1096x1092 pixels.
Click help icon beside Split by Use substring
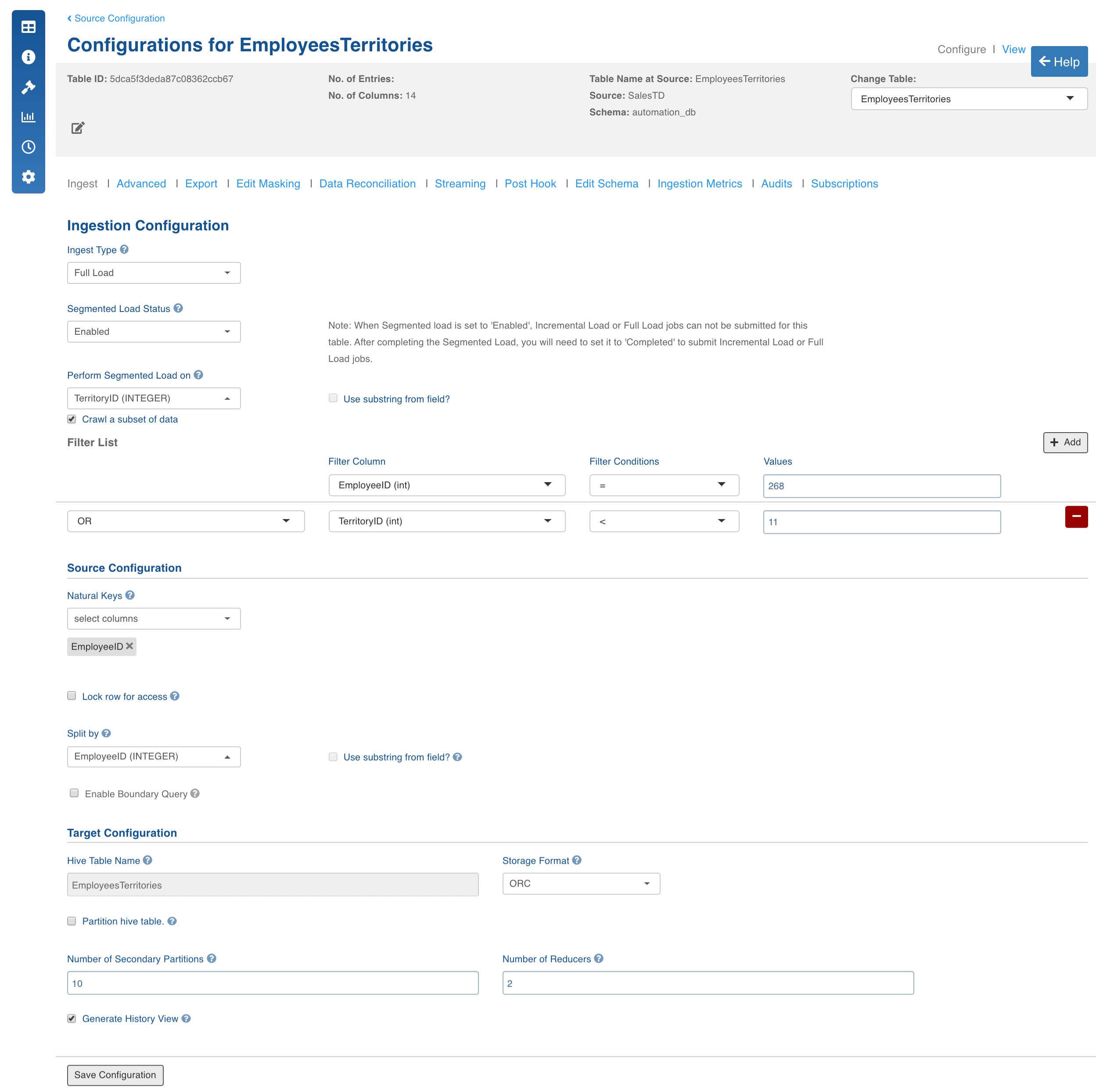[457, 756]
